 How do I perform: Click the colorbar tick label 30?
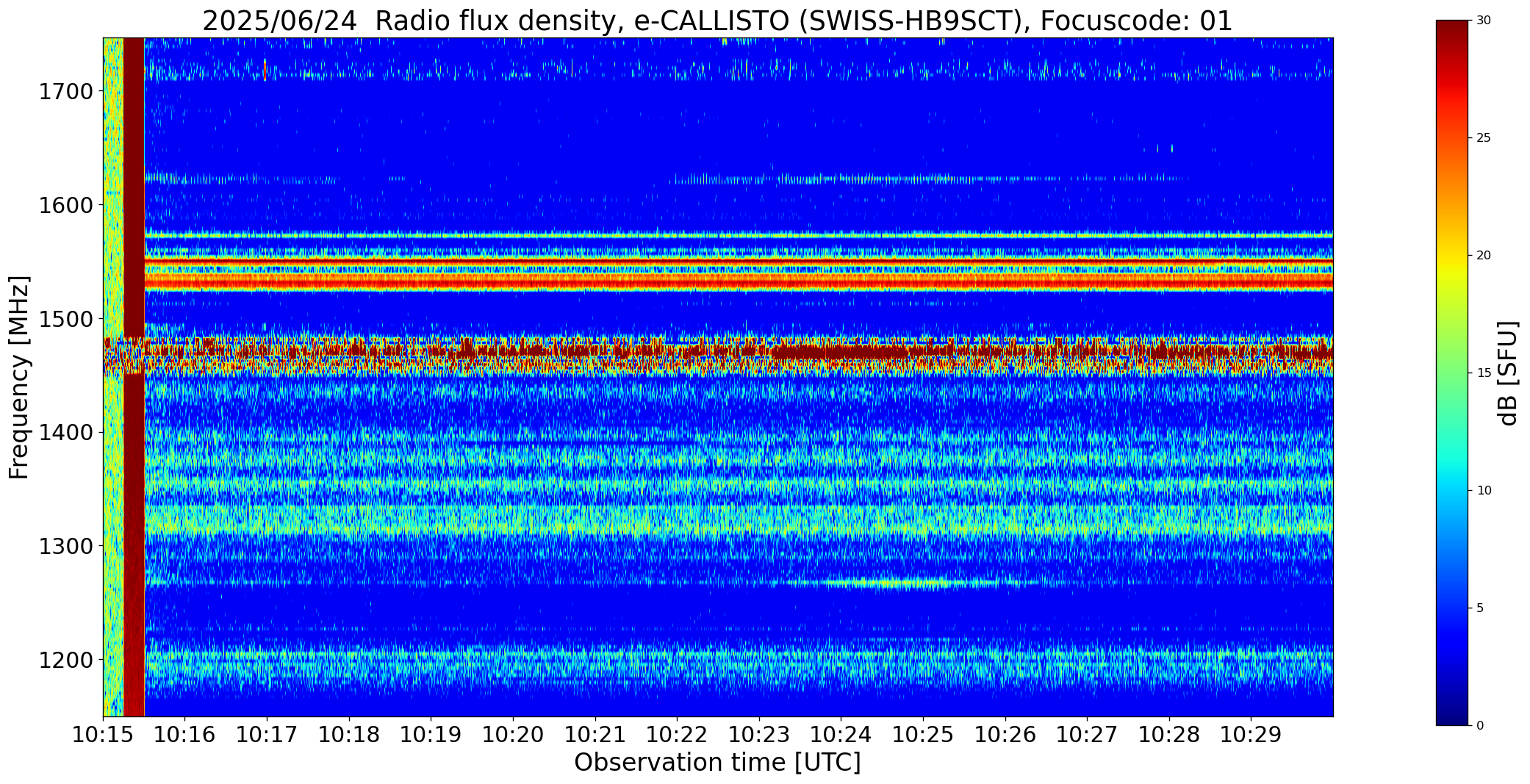click(x=1484, y=21)
